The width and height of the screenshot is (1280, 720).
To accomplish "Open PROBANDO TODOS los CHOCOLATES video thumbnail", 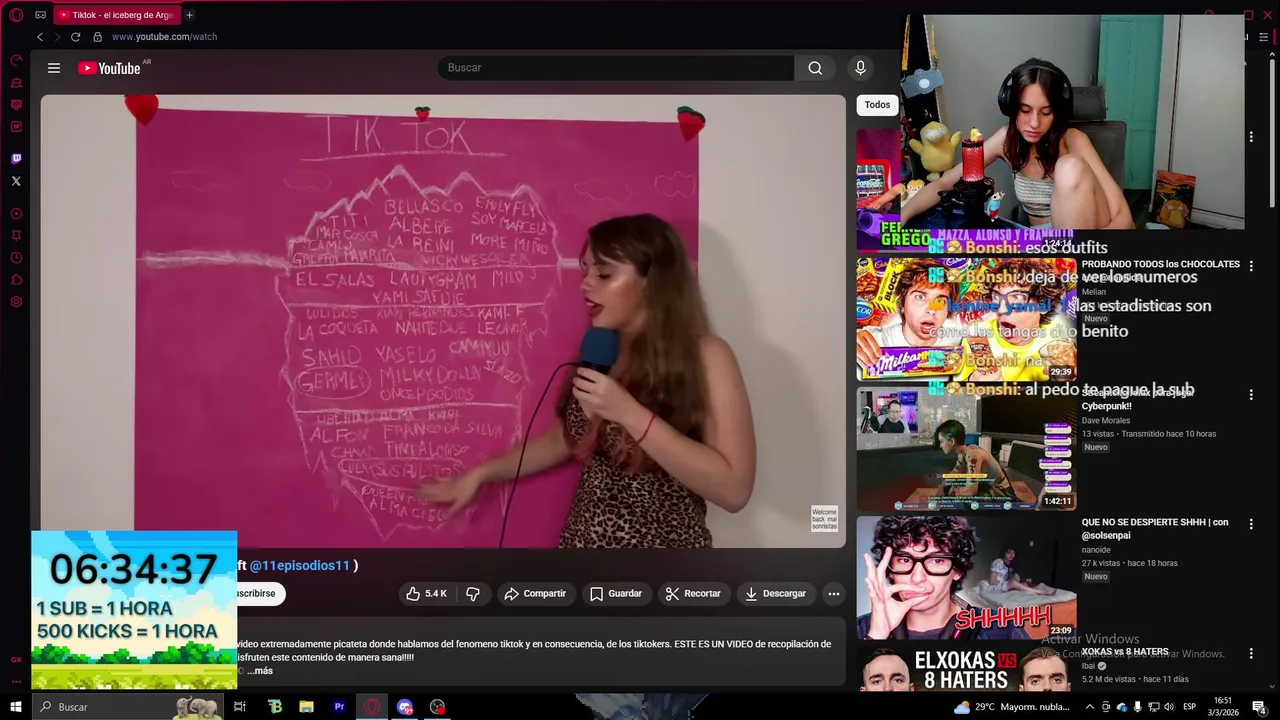I will (966, 319).
